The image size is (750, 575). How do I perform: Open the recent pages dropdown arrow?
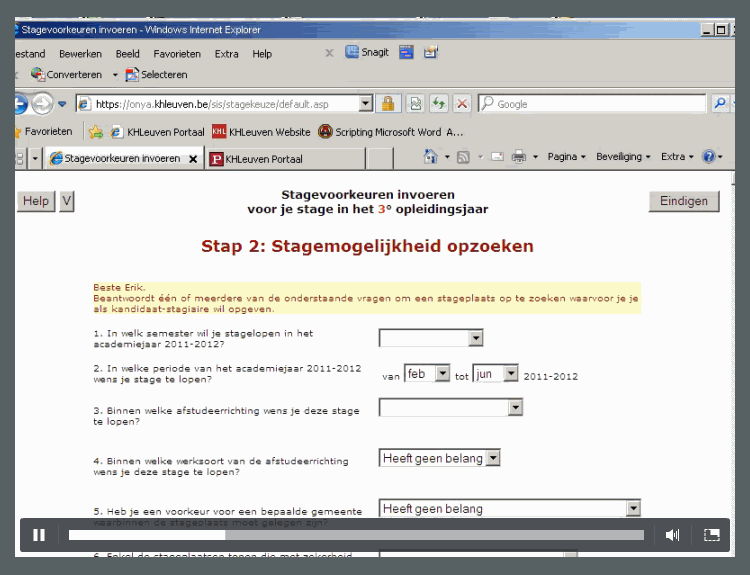tap(62, 104)
